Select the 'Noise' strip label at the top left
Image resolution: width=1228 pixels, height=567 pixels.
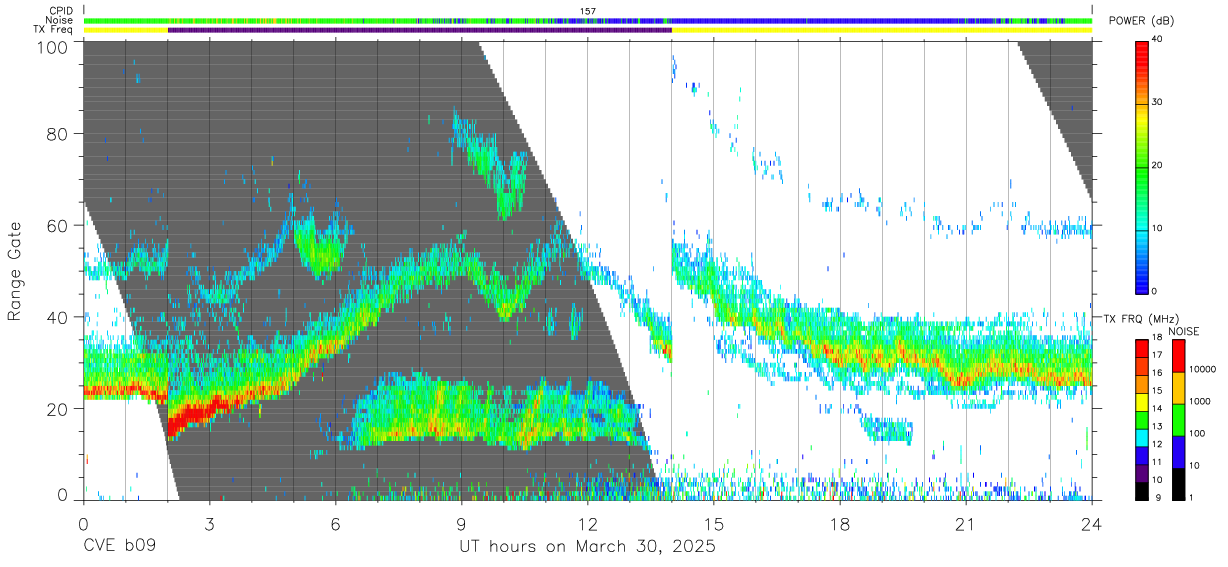(61, 20)
